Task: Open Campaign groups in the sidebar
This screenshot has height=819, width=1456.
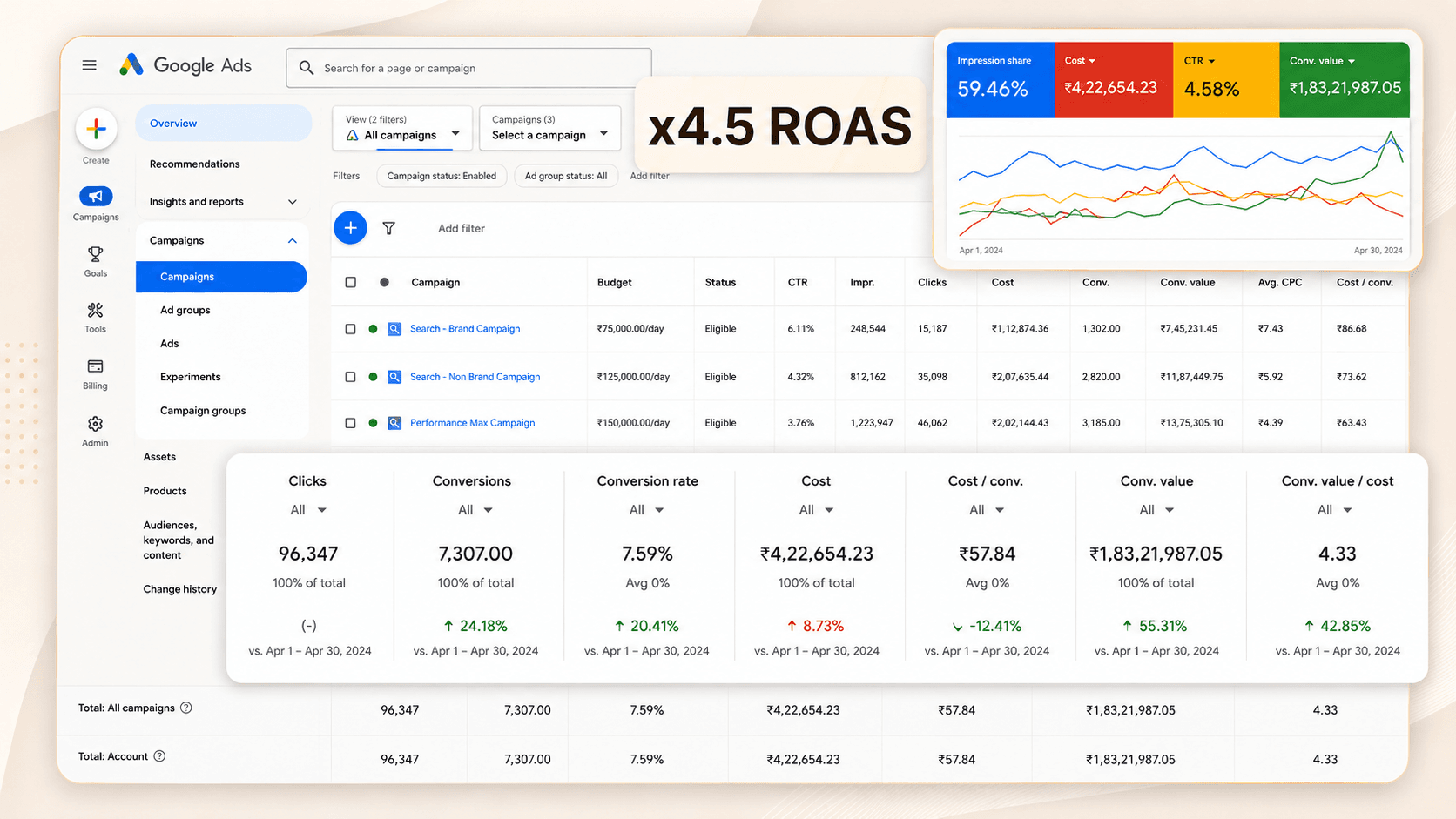Action: (203, 411)
